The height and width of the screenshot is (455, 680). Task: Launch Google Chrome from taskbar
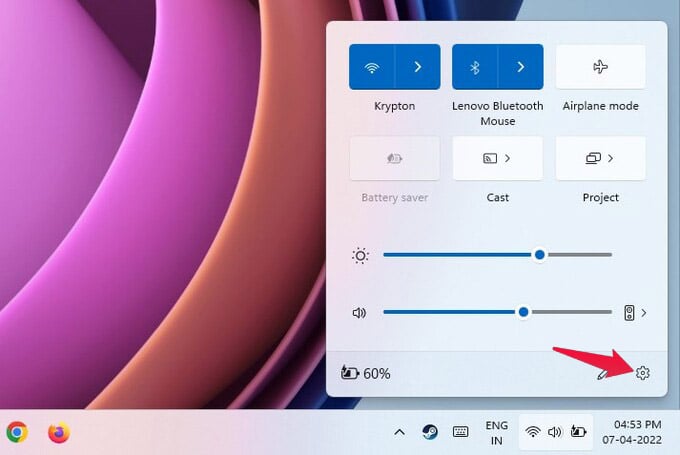[x=17, y=432]
